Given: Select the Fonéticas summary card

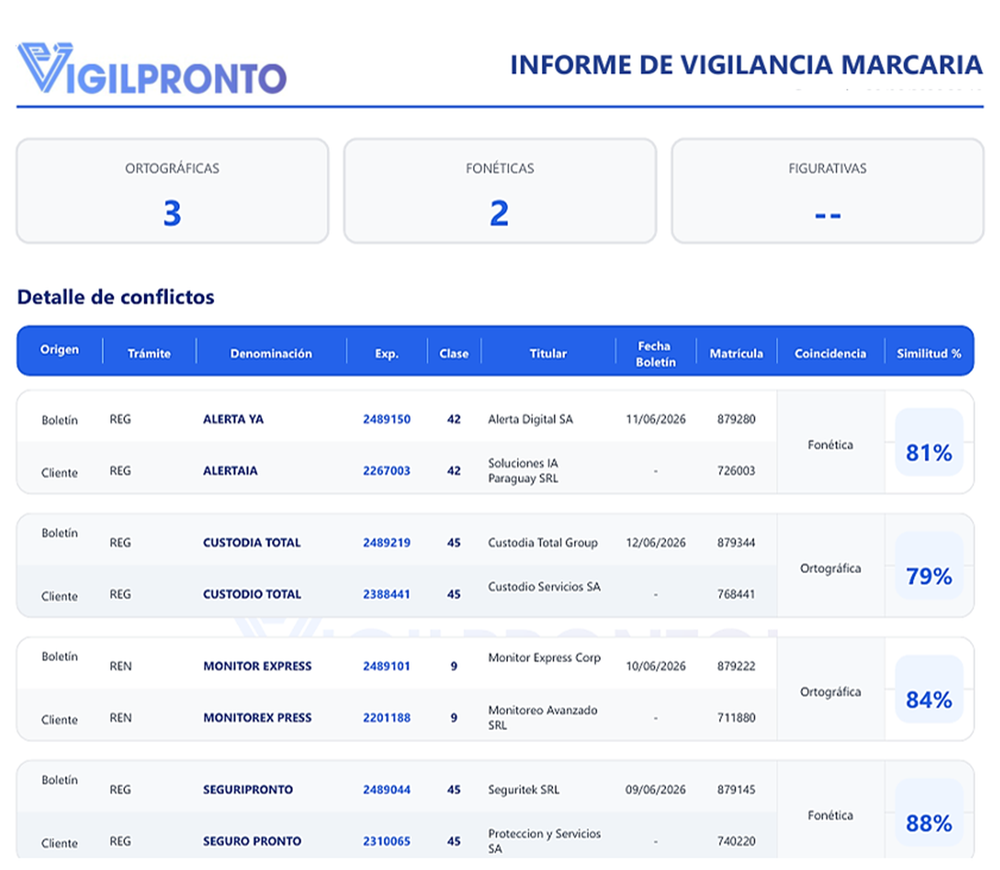Looking at the screenshot, I should pos(500,191).
